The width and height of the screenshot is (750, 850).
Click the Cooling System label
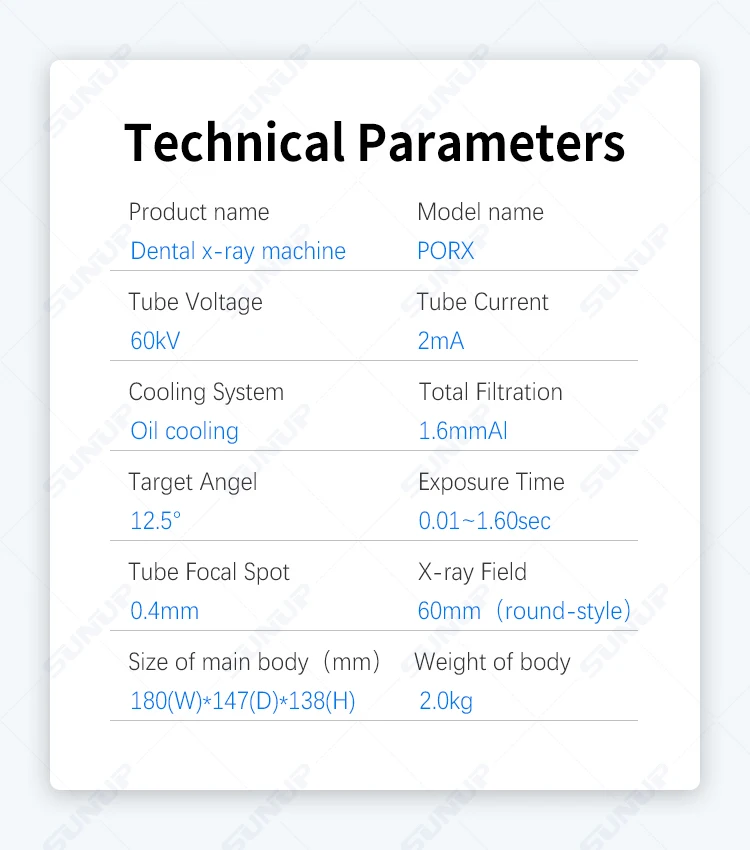click(x=206, y=392)
